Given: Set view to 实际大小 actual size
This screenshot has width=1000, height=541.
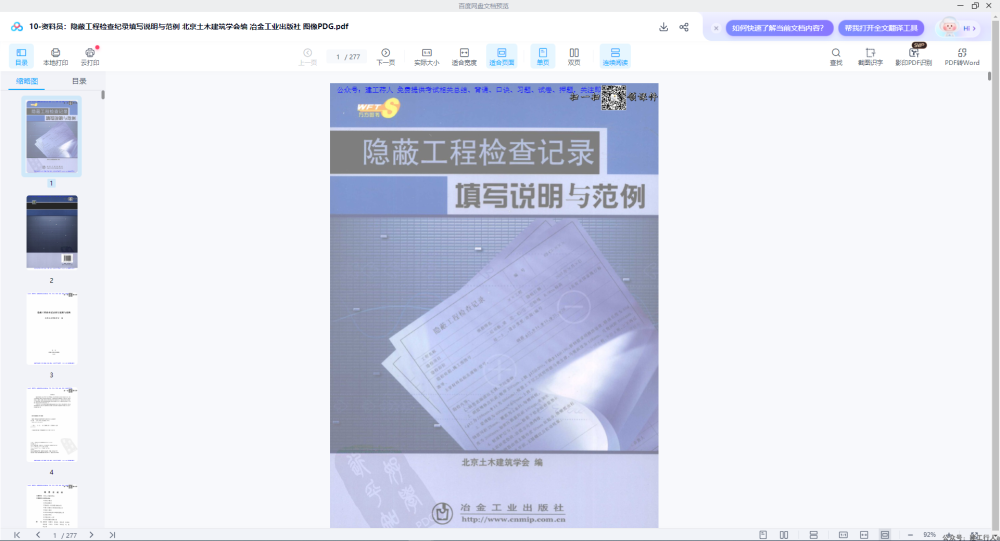Looking at the screenshot, I should click(427, 56).
